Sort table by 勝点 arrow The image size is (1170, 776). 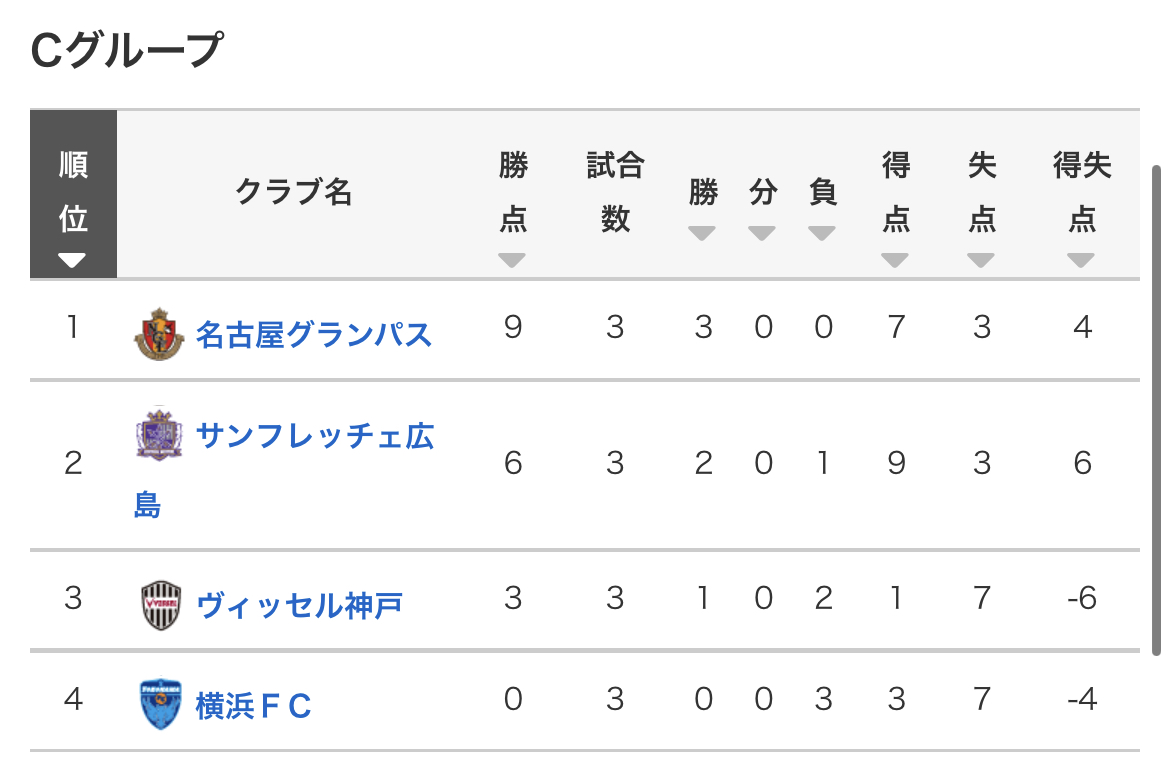click(x=512, y=260)
